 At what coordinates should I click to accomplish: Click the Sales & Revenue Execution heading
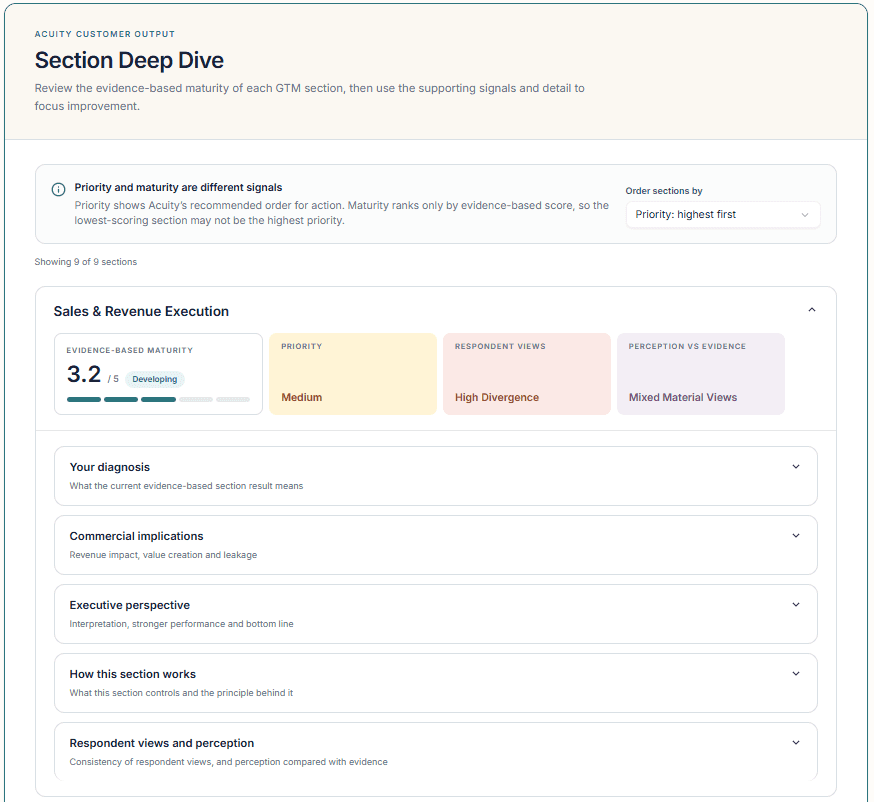pos(141,311)
